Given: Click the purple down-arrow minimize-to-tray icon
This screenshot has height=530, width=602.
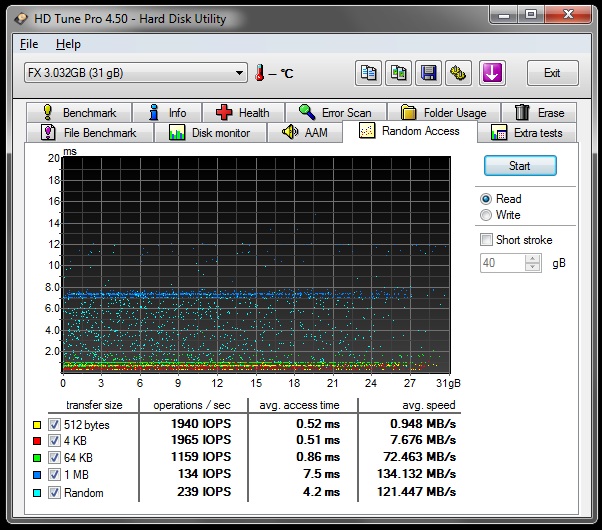Looking at the screenshot, I should pos(491,73).
